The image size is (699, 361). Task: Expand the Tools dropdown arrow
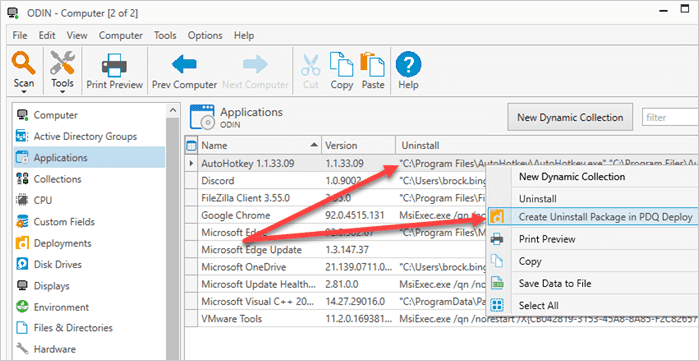62,92
